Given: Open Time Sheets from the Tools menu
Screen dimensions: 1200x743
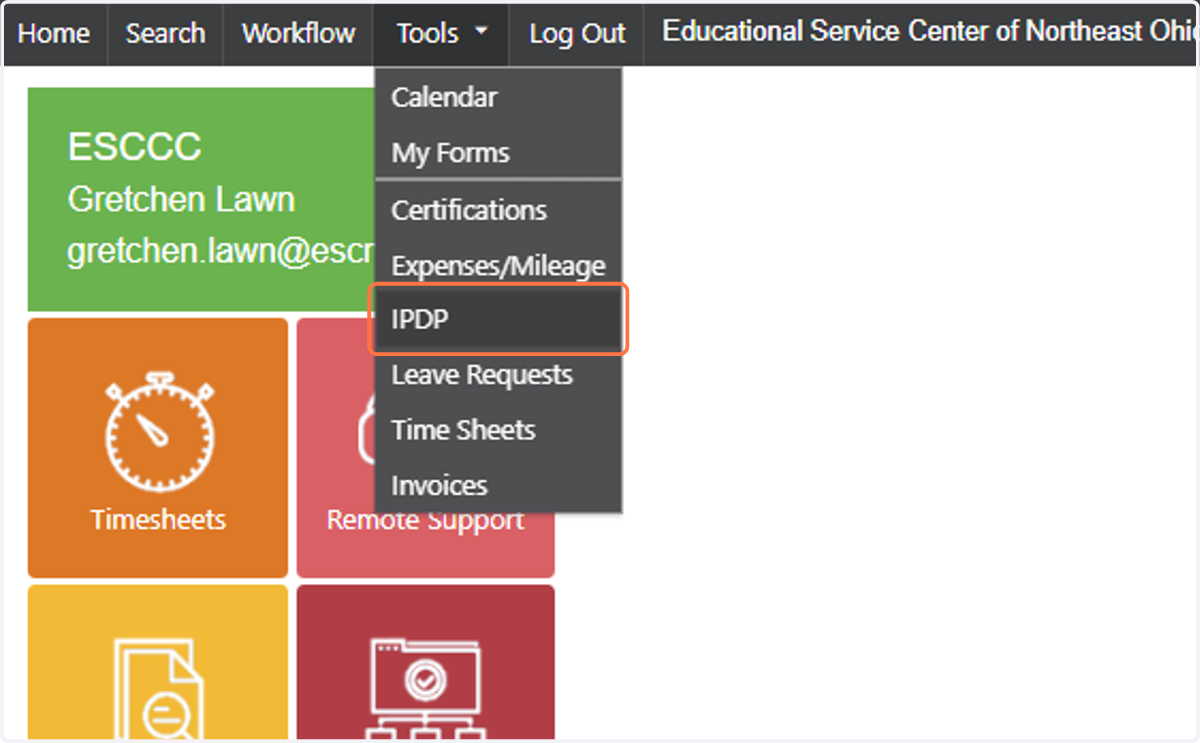Looking at the screenshot, I should click(499, 430).
